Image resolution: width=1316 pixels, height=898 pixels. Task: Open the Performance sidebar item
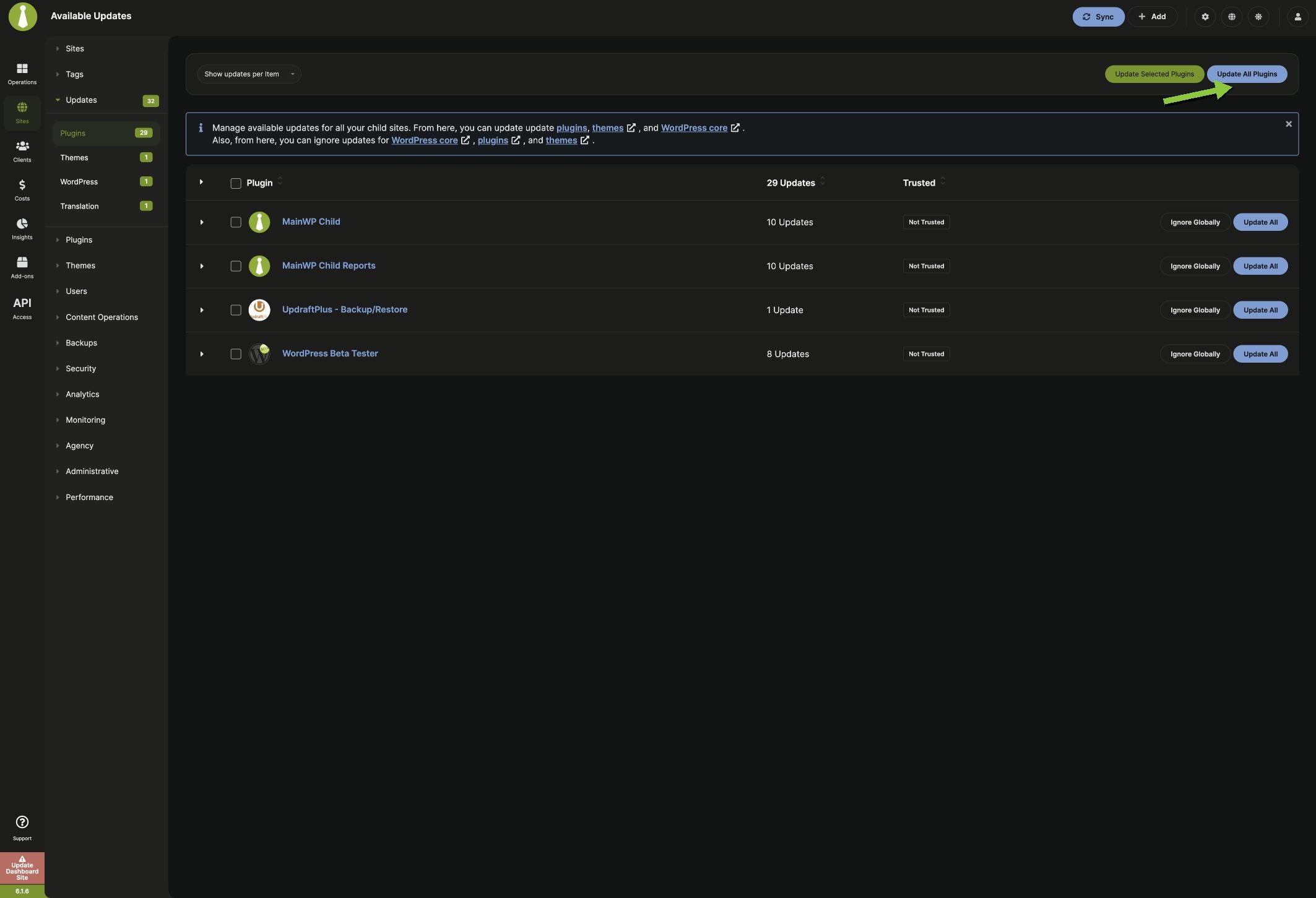click(89, 498)
